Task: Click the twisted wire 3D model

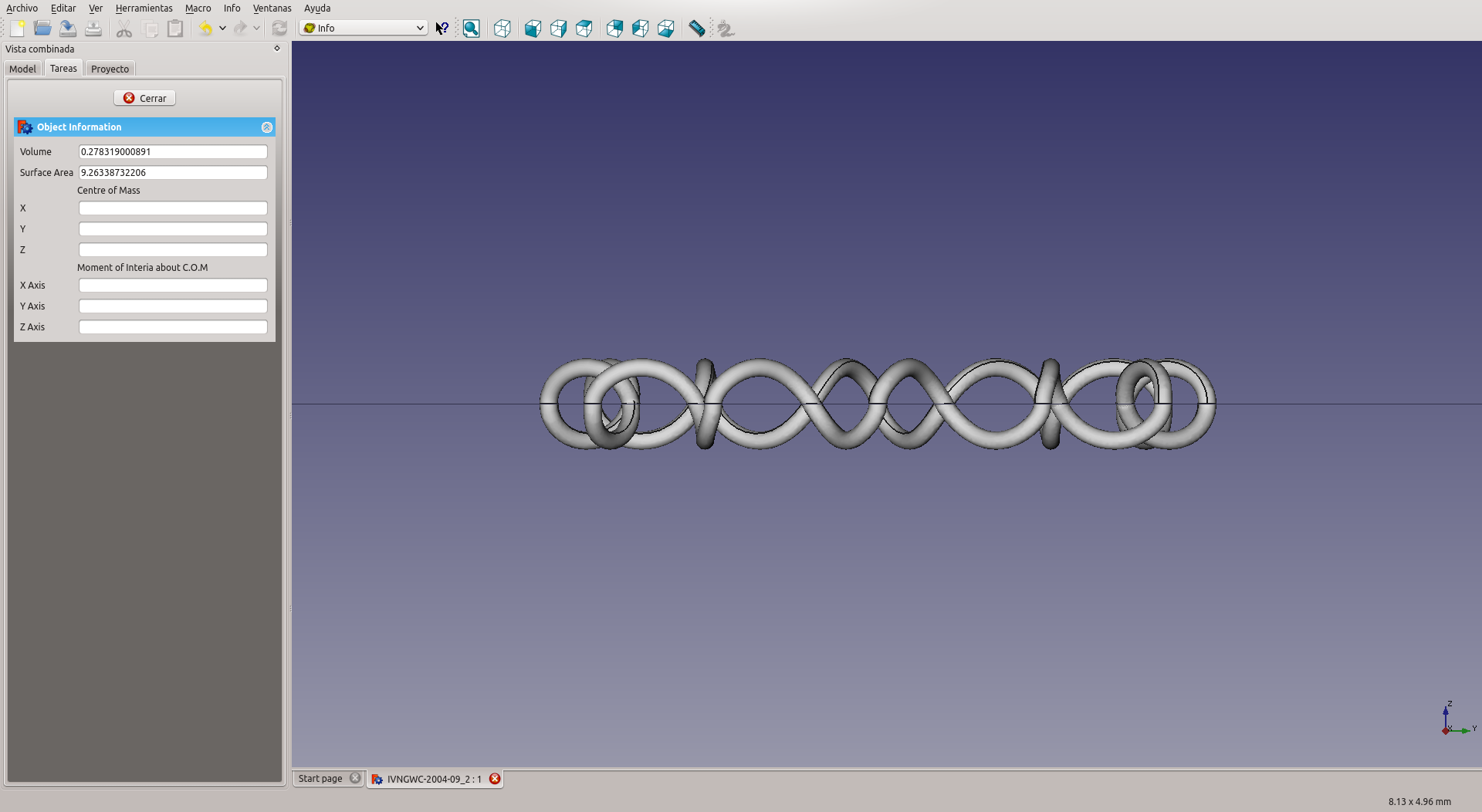Action: click(x=878, y=404)
